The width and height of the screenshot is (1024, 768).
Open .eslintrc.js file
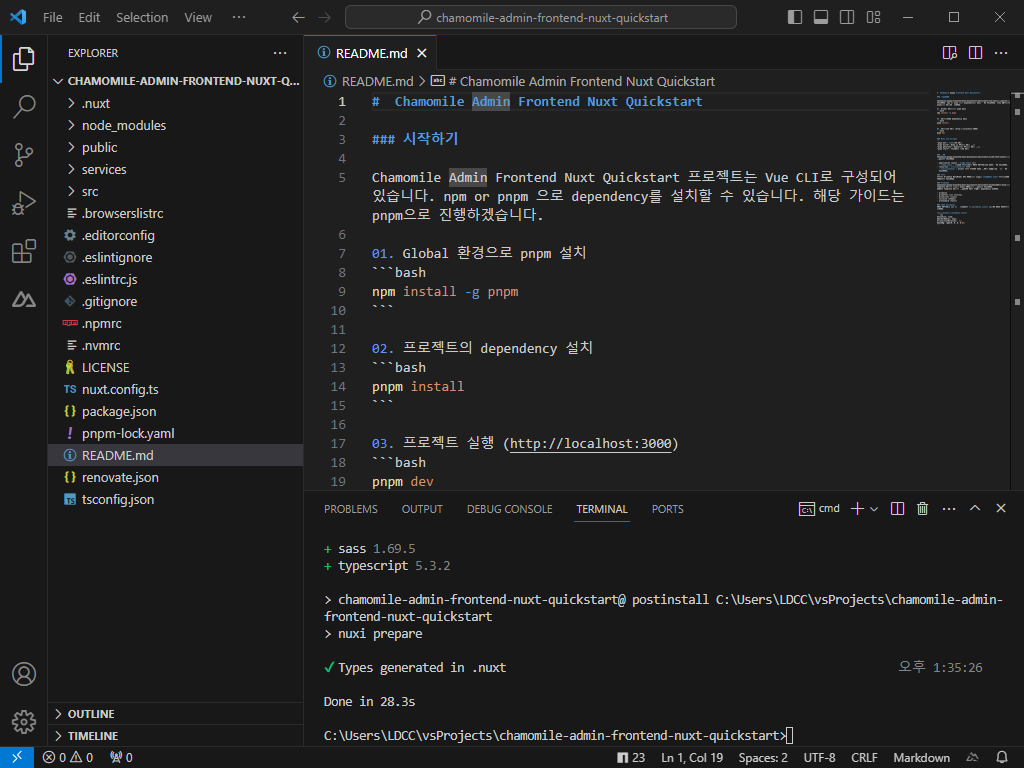pyautogui.click(x=175, y=280)
